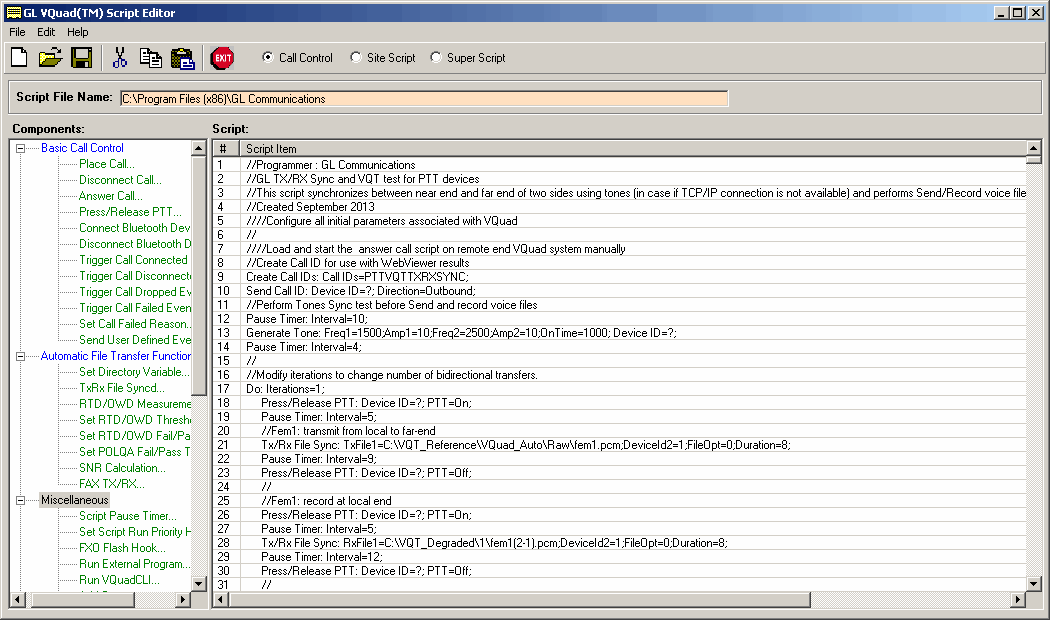Select the Site Script radio button

pos(356,58)
